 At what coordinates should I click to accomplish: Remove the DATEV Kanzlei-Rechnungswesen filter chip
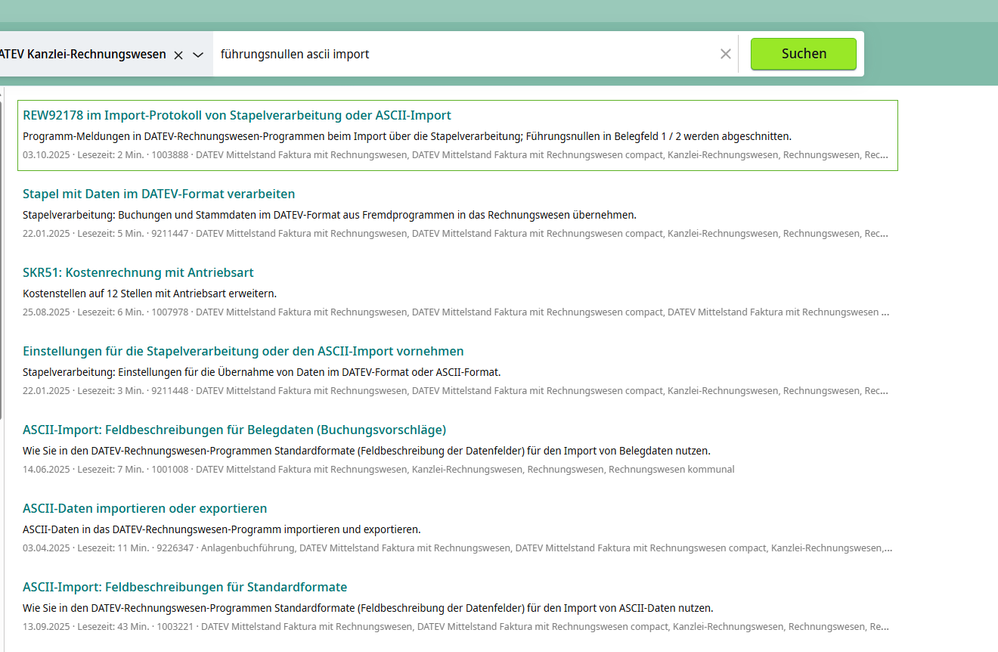[x=179, y=55]
